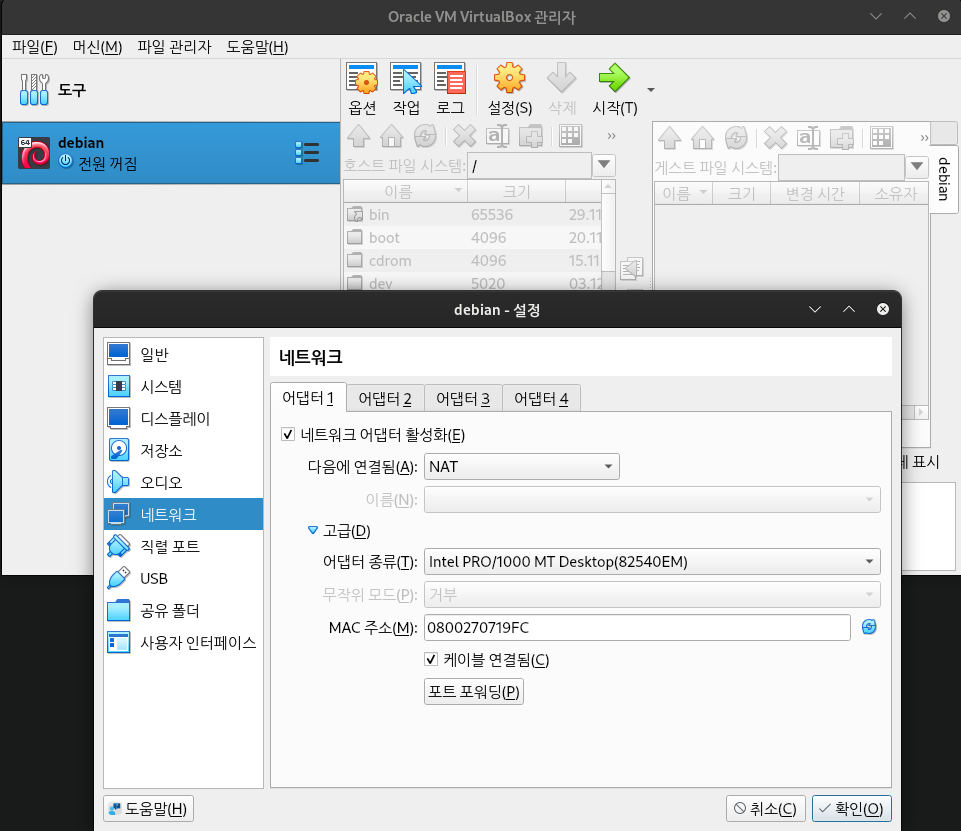This screenshot has width=961, height=831.
Task: Select the cdrom folder row
Action: click(x=473, y=260)
